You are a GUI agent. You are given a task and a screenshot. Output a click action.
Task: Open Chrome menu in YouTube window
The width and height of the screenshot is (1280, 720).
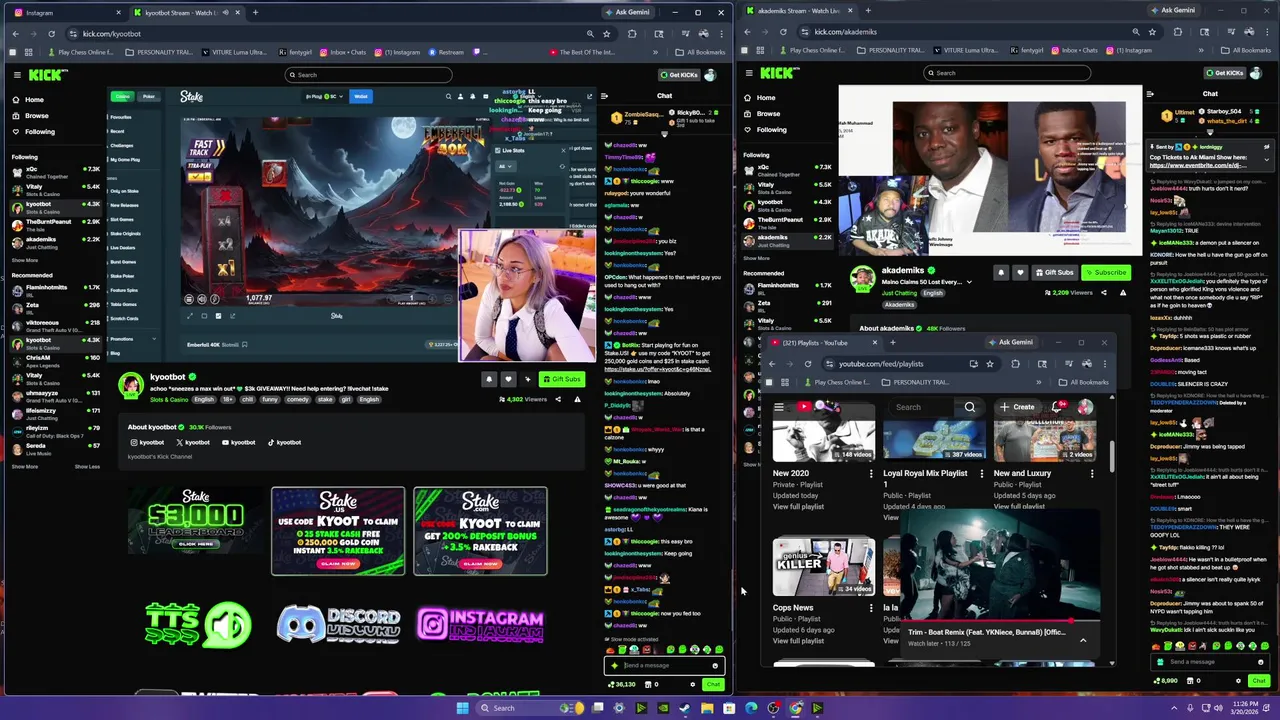[1104, 364]
